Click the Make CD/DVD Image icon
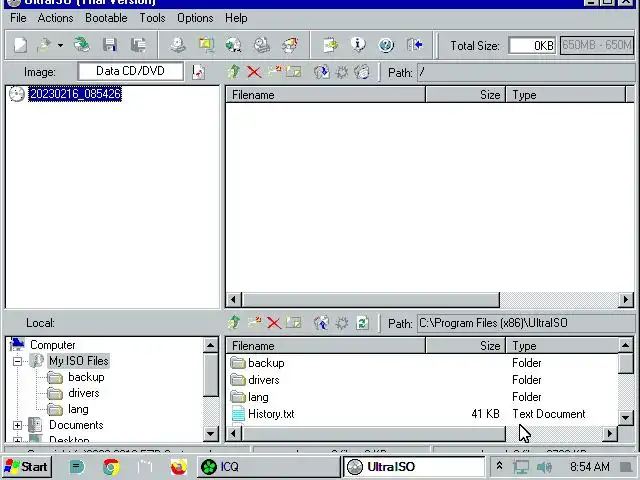640x480 pixels. [178, 45]
